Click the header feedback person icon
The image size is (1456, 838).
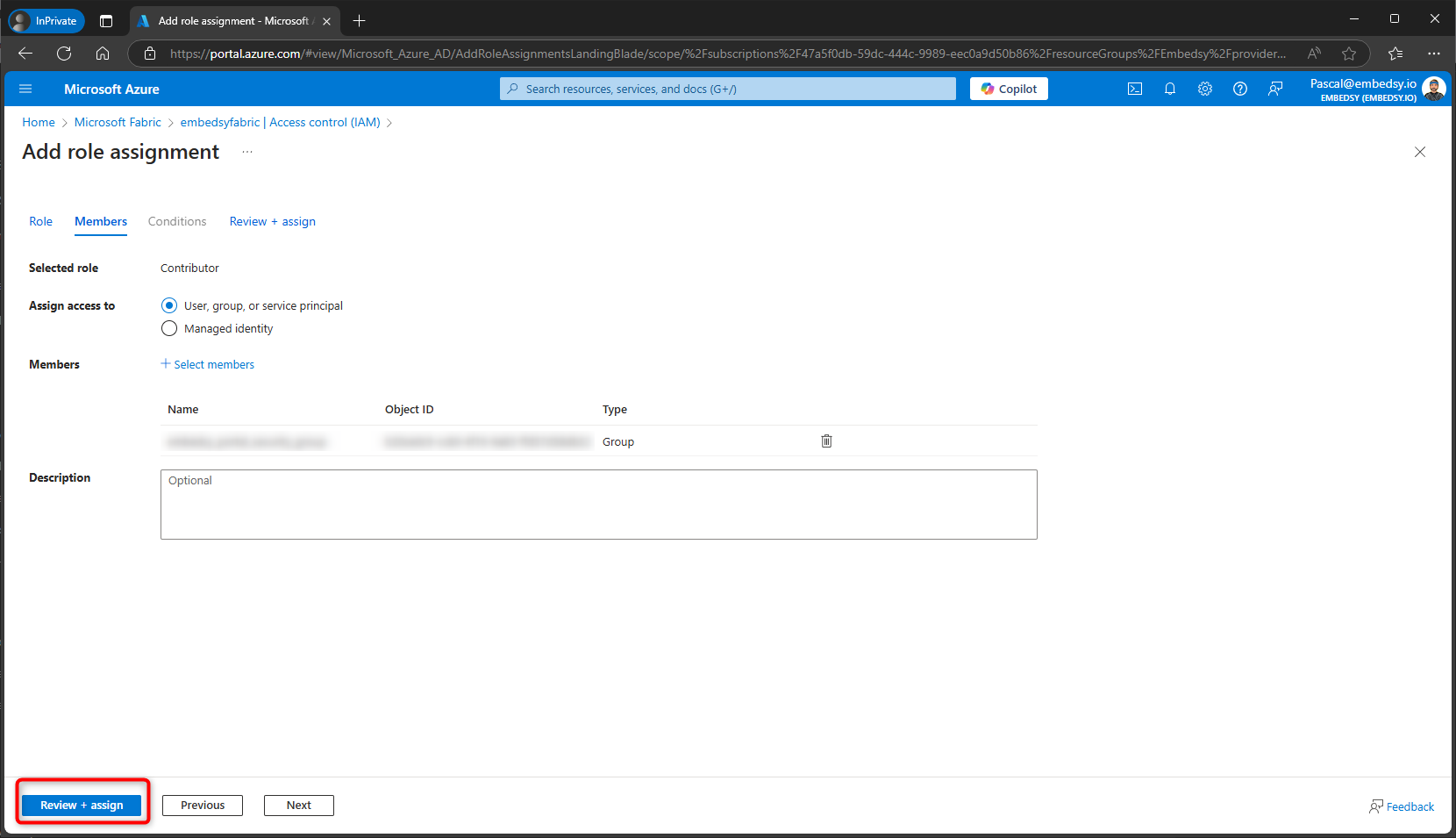pyautogui.click(x=1275, y=89)
